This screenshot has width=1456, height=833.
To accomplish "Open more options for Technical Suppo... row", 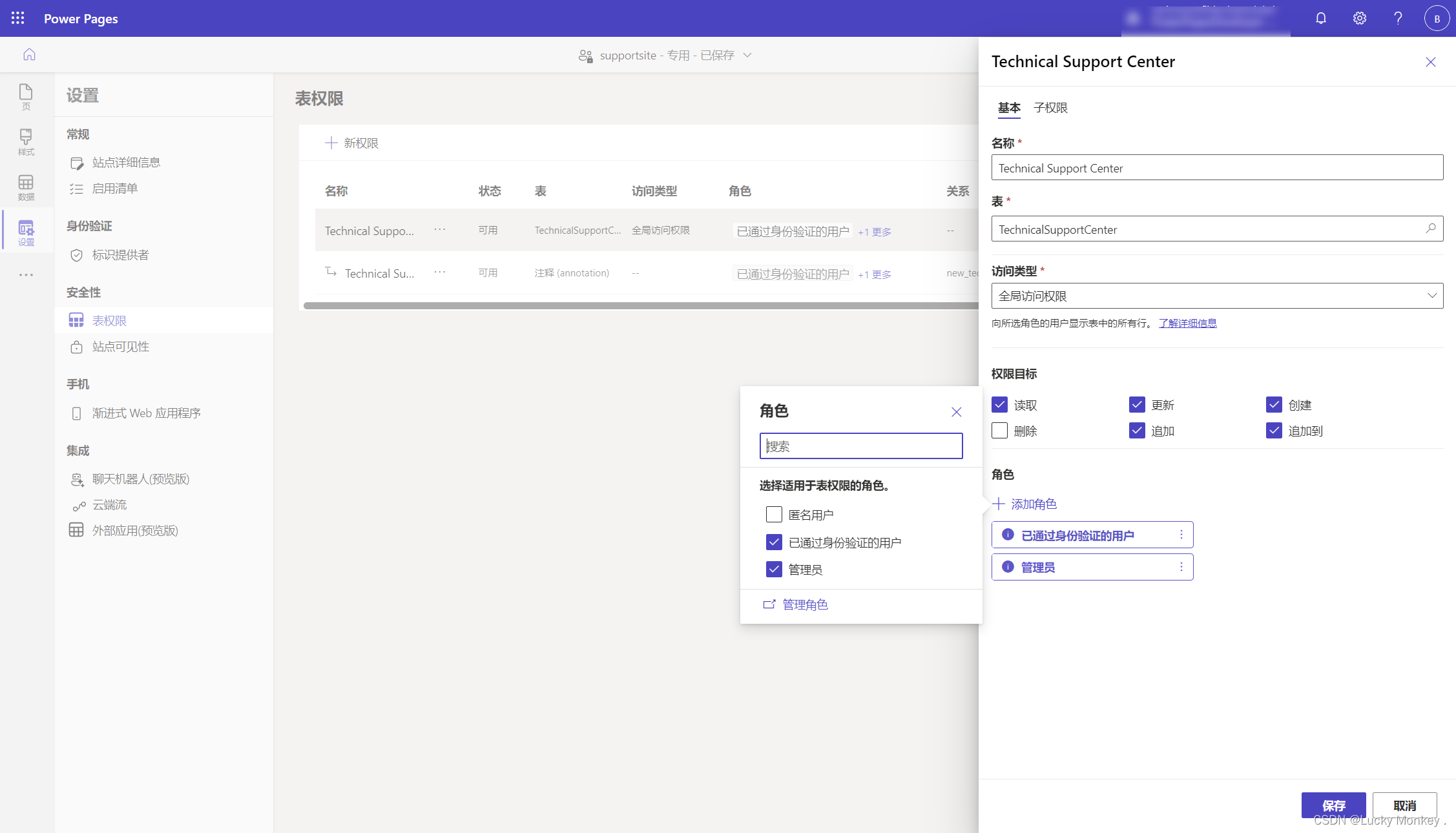I will point(440,230).
